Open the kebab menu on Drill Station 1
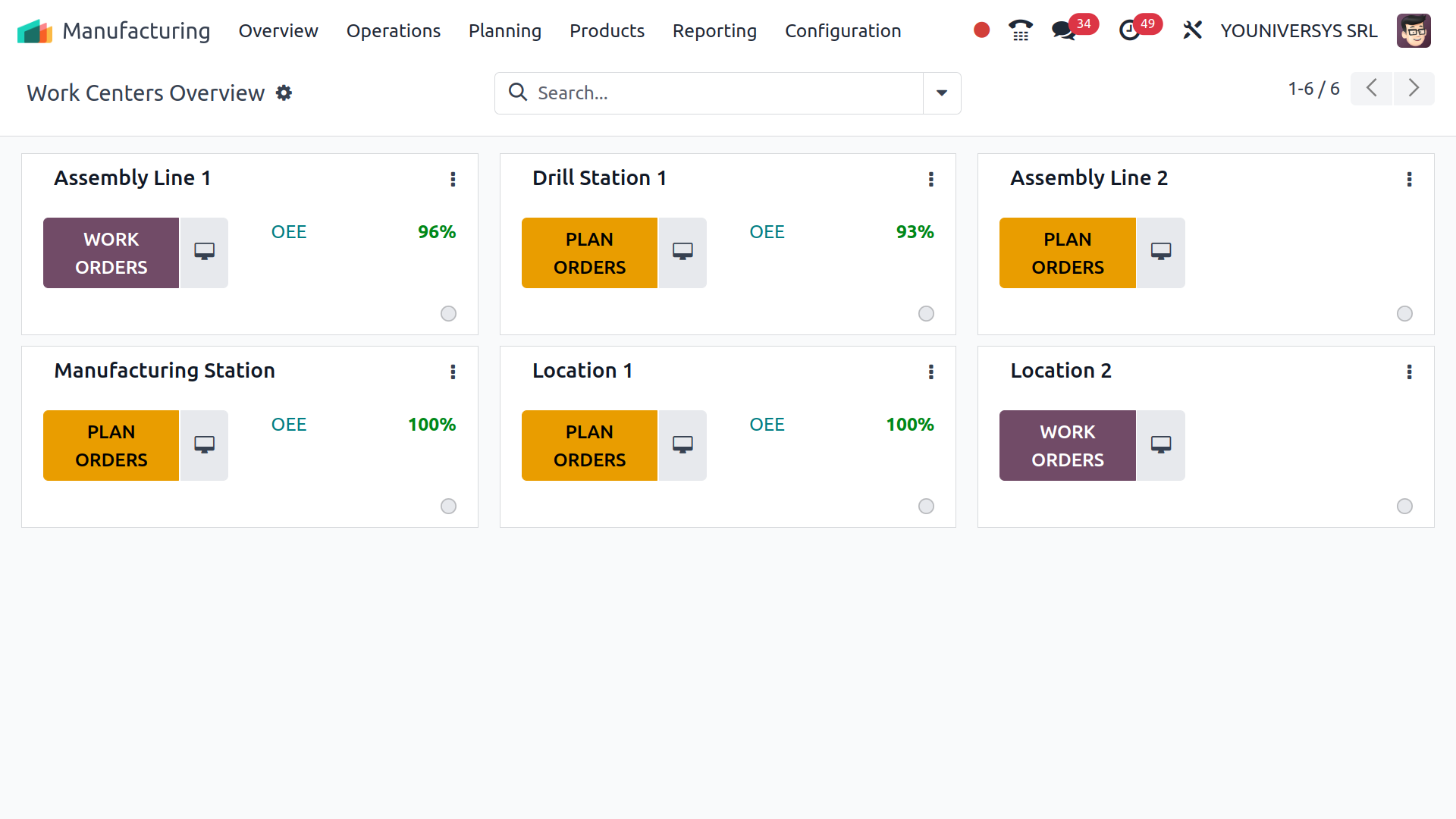 (x=930, y=179)
